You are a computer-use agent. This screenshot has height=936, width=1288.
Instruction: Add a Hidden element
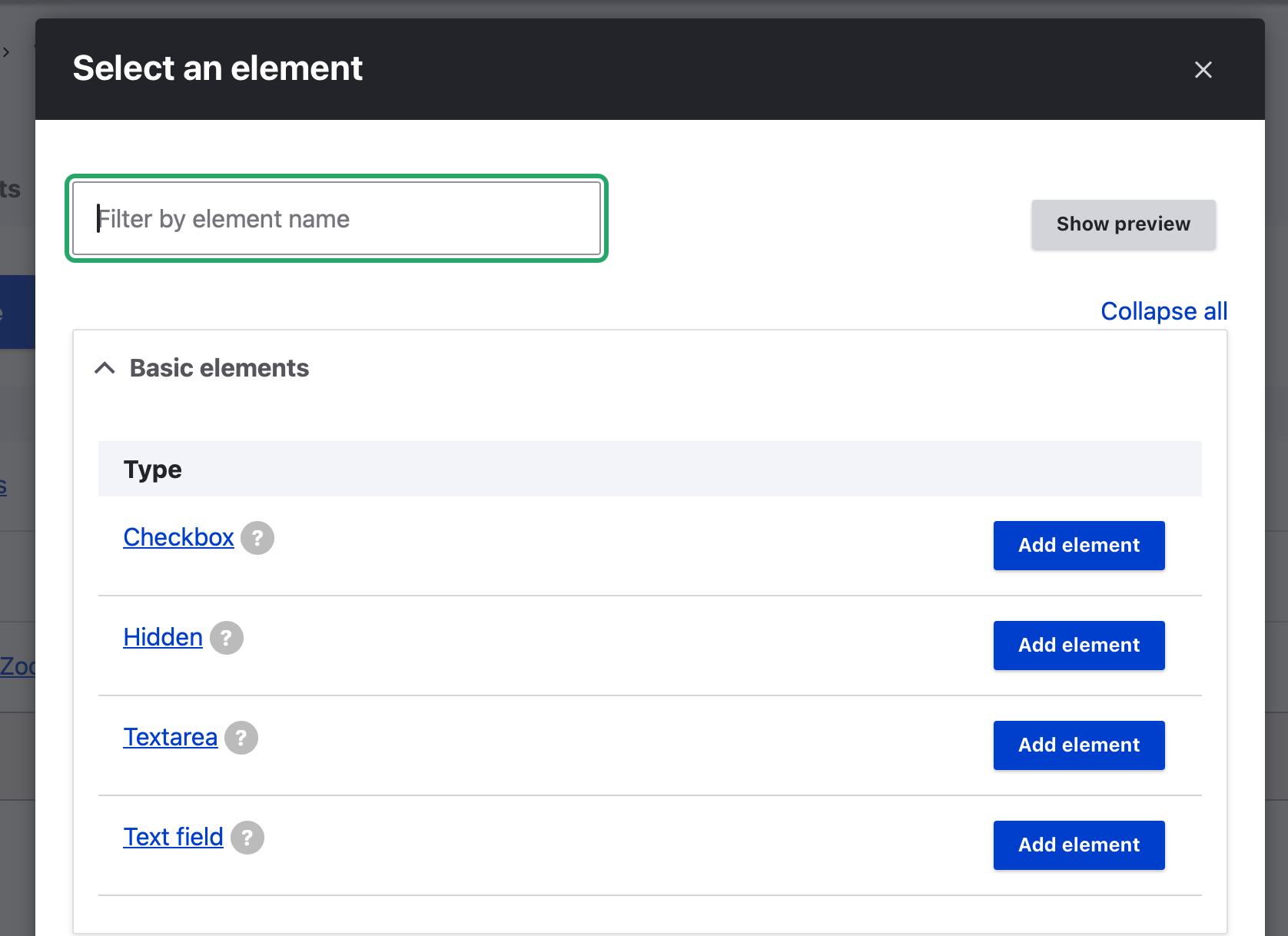[1078, 646]
